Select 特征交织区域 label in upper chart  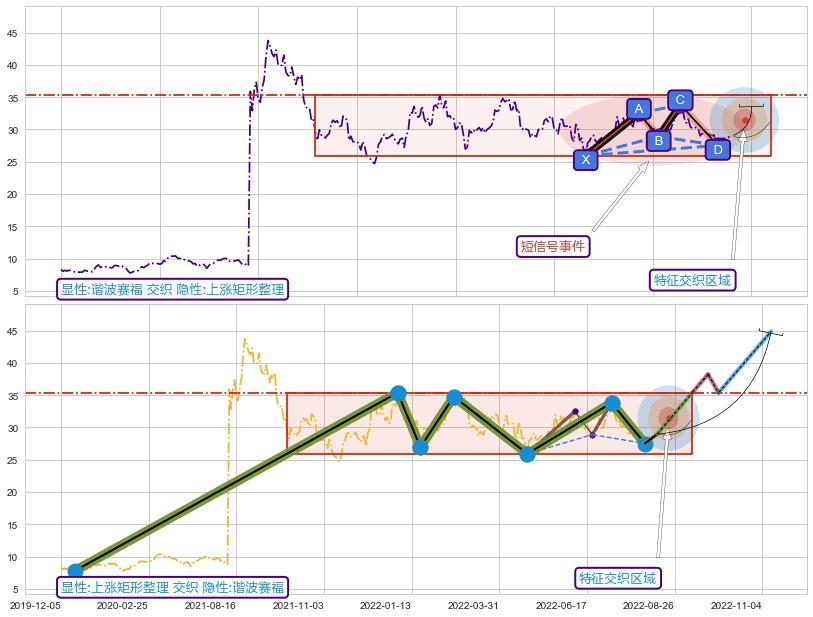point(693,280)
